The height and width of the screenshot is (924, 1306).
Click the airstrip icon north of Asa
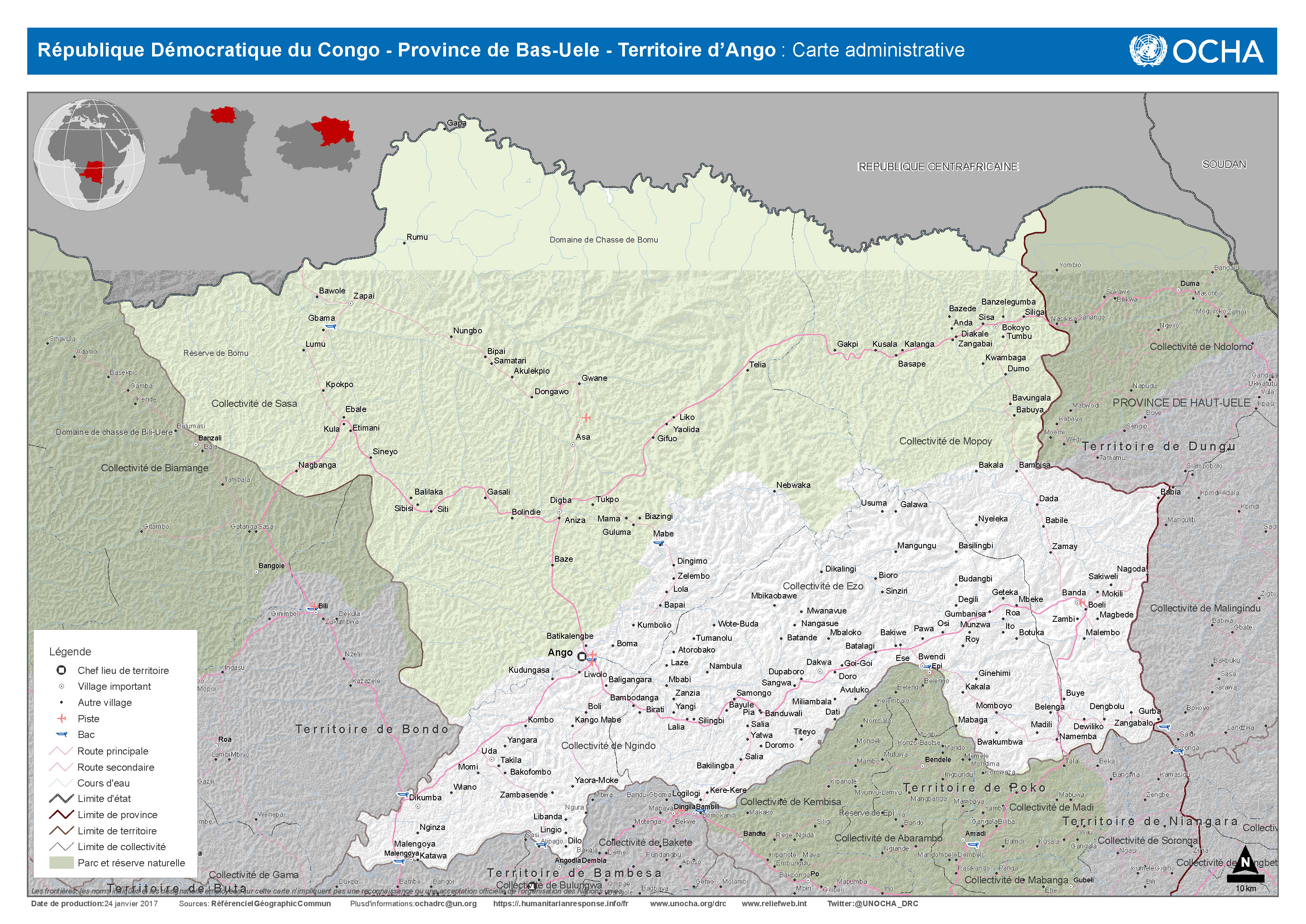pyautogui.click(x=586, y=418)
